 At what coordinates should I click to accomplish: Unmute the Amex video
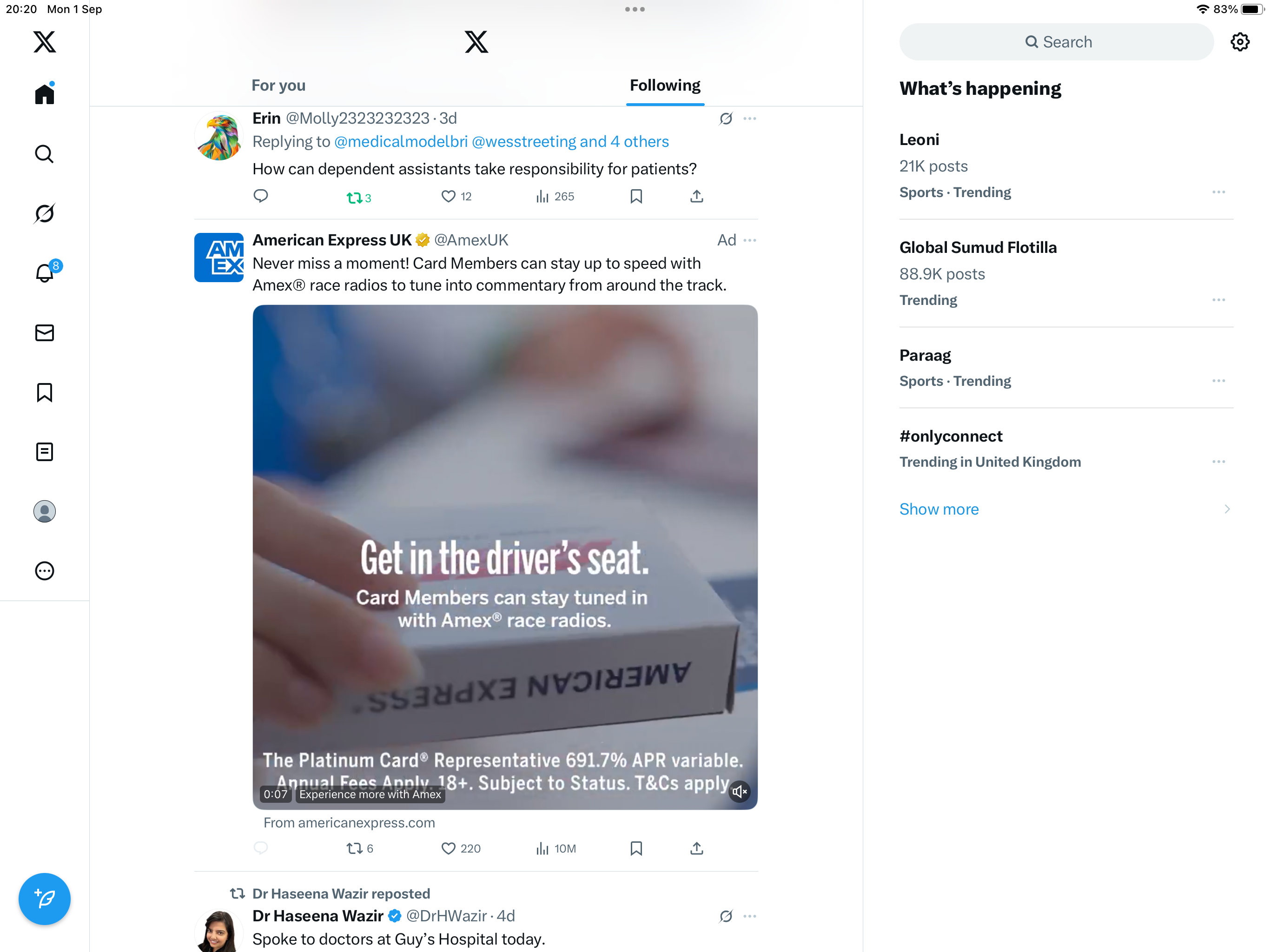740,792
